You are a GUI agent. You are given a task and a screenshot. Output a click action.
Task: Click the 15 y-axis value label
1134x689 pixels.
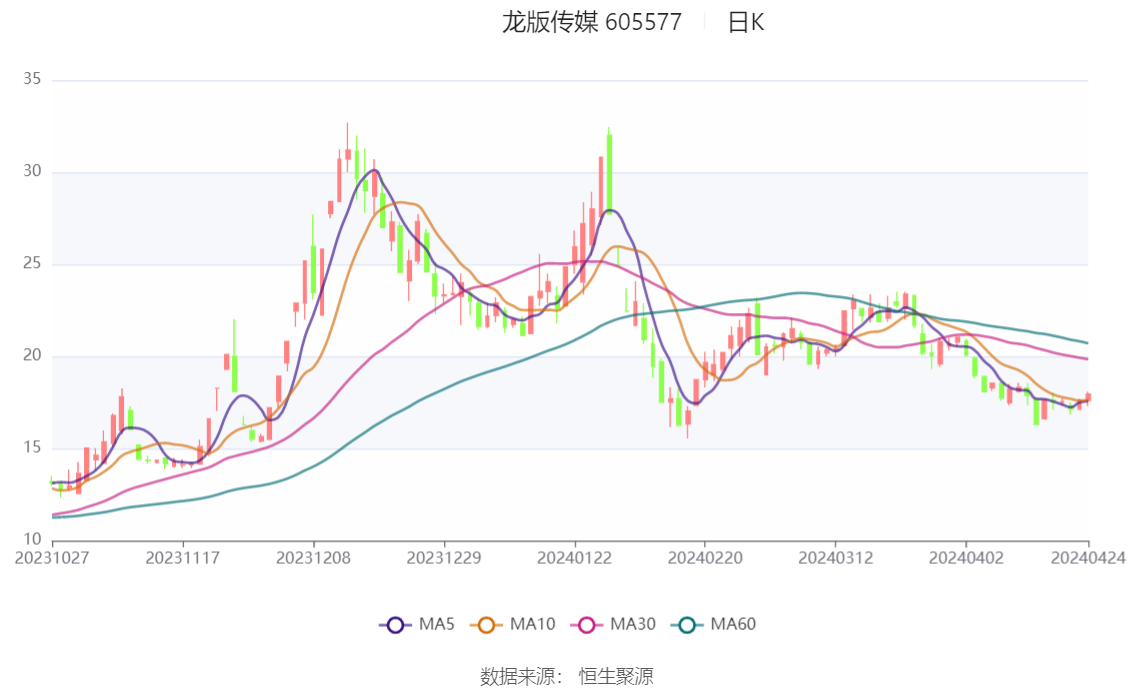click(x=32, y=448)
